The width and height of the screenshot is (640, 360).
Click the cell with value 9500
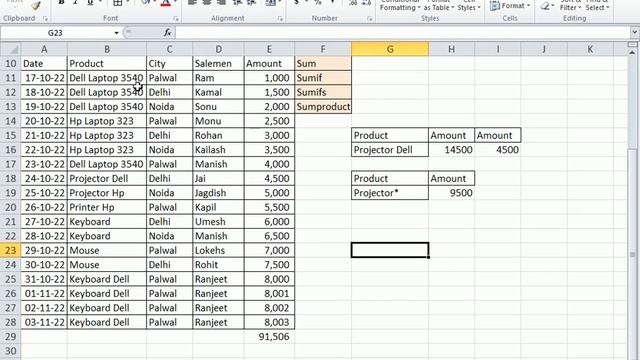pos(452,193)
